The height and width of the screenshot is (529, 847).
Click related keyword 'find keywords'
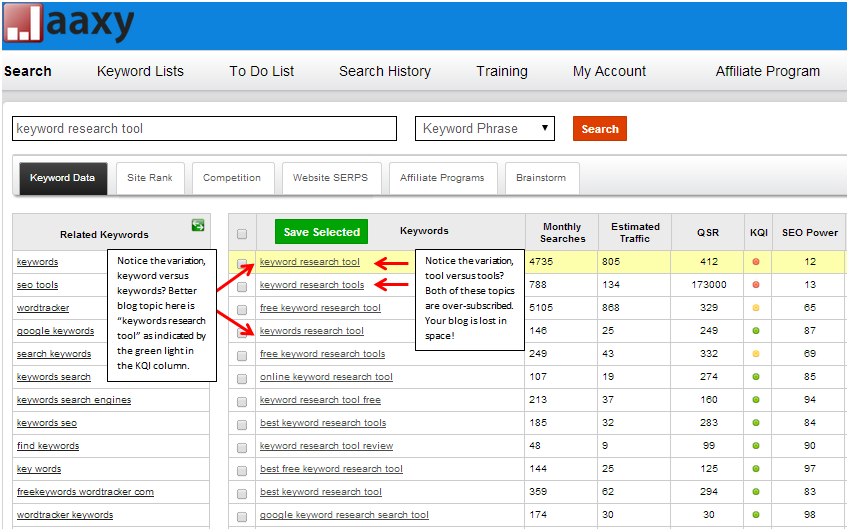click(48, 446)
